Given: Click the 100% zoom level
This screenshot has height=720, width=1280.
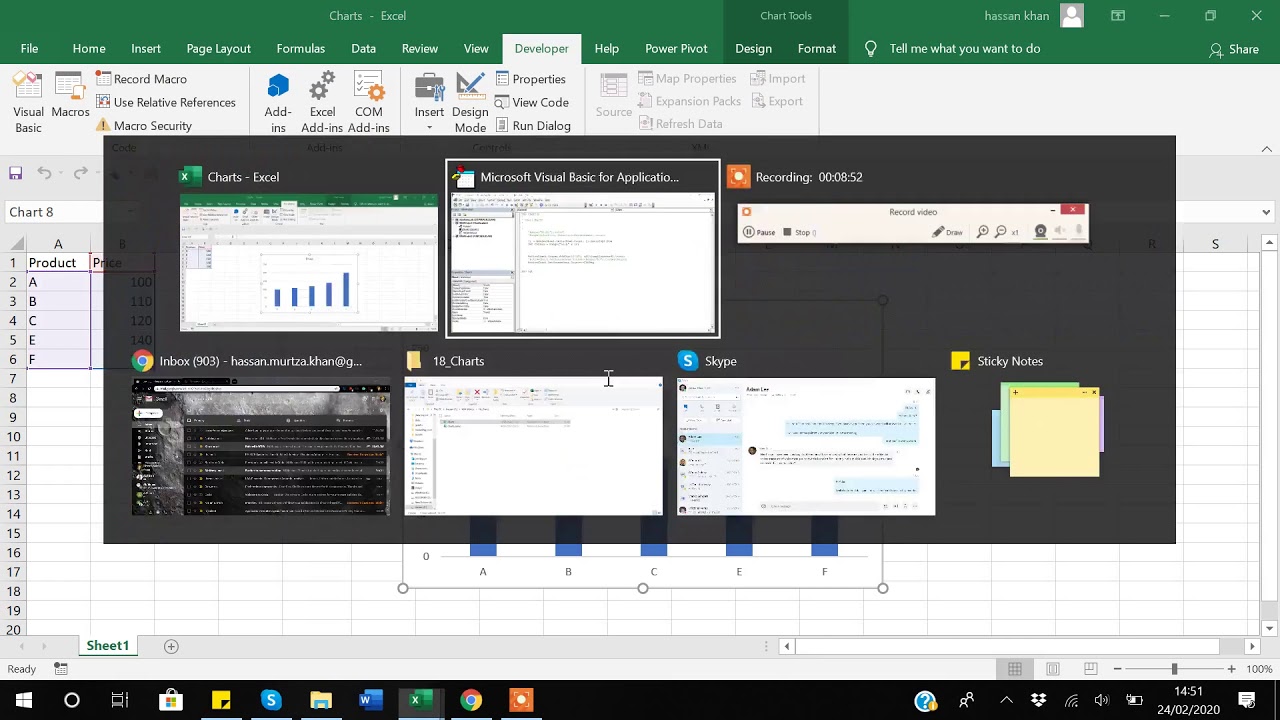Looking at the screenshot, I should 1259,669.
